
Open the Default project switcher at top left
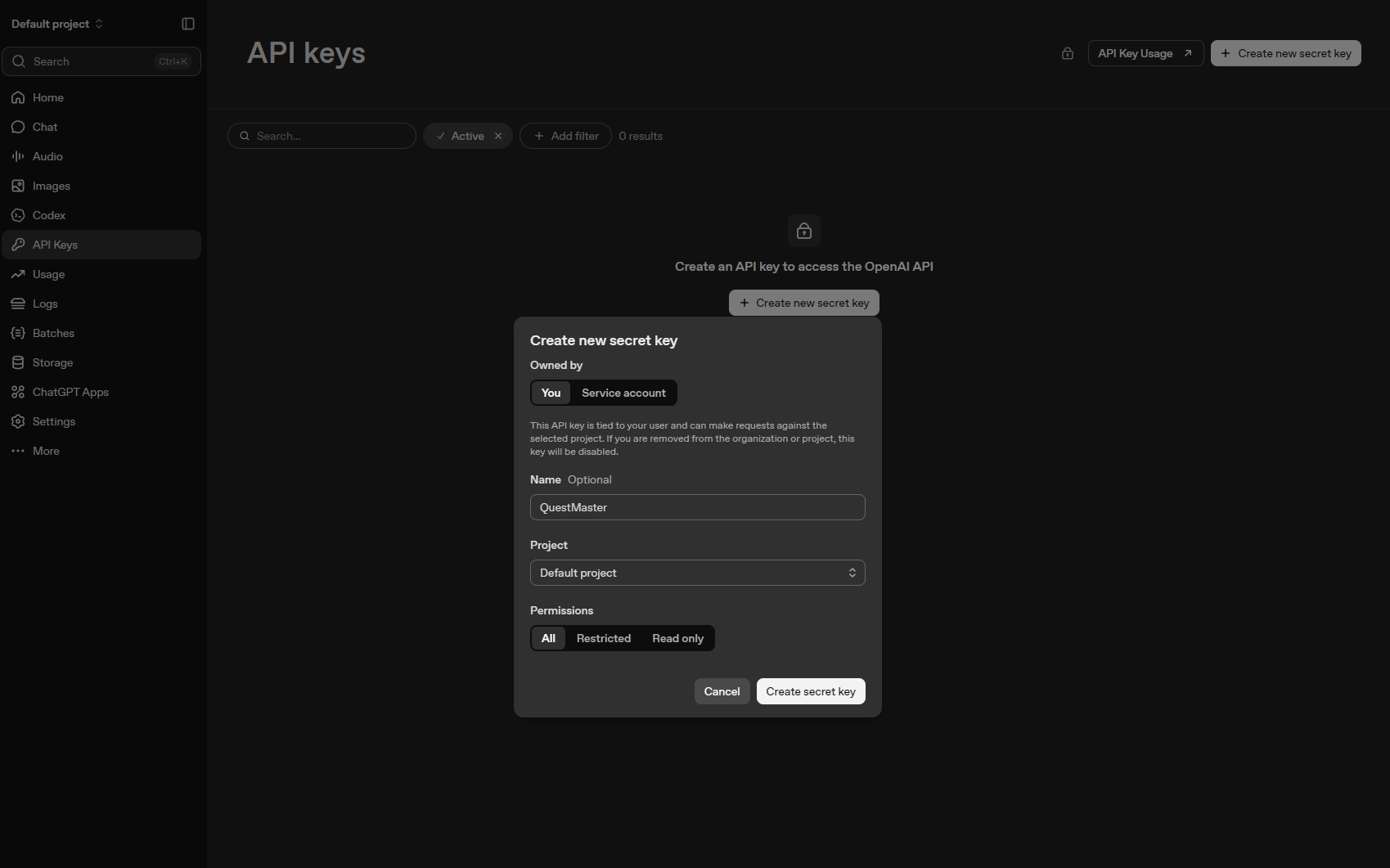tap(57, 24)
